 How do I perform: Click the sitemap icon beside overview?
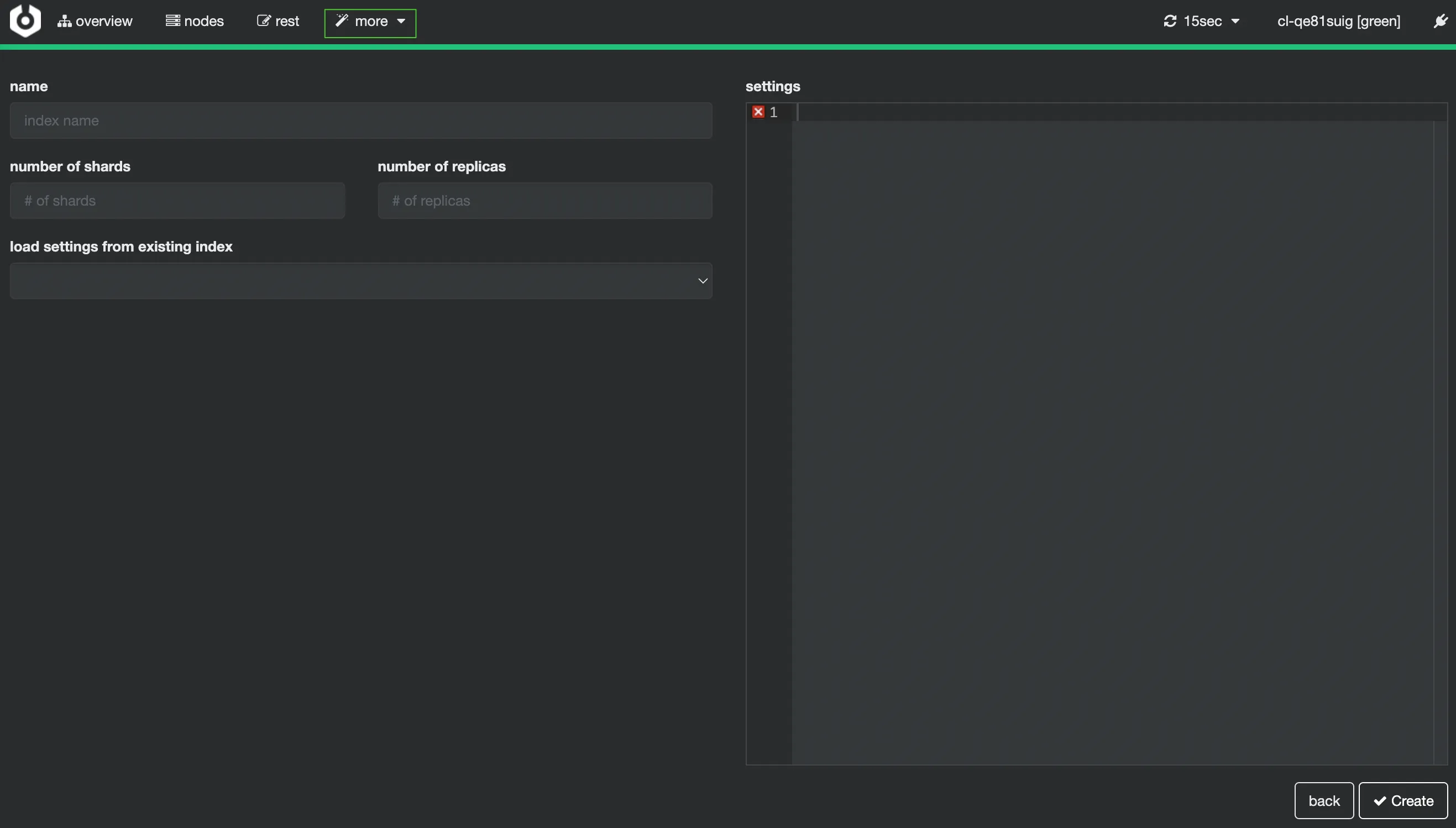[64, 20]
